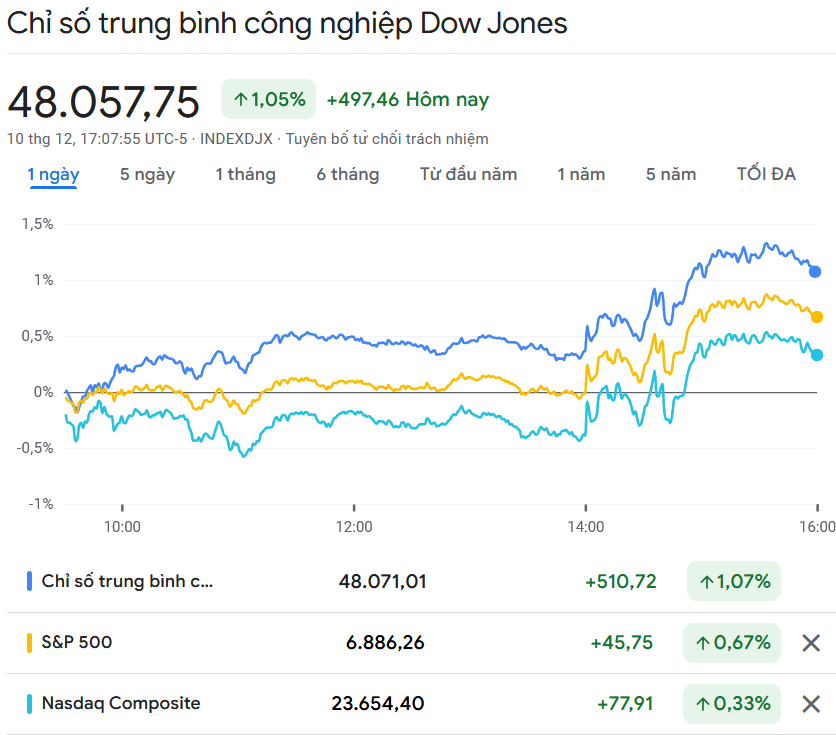This screenshot has height=735, width=836.
Task: Click the 1,07% Dow Jones change badge
Action: click(734, 581)
